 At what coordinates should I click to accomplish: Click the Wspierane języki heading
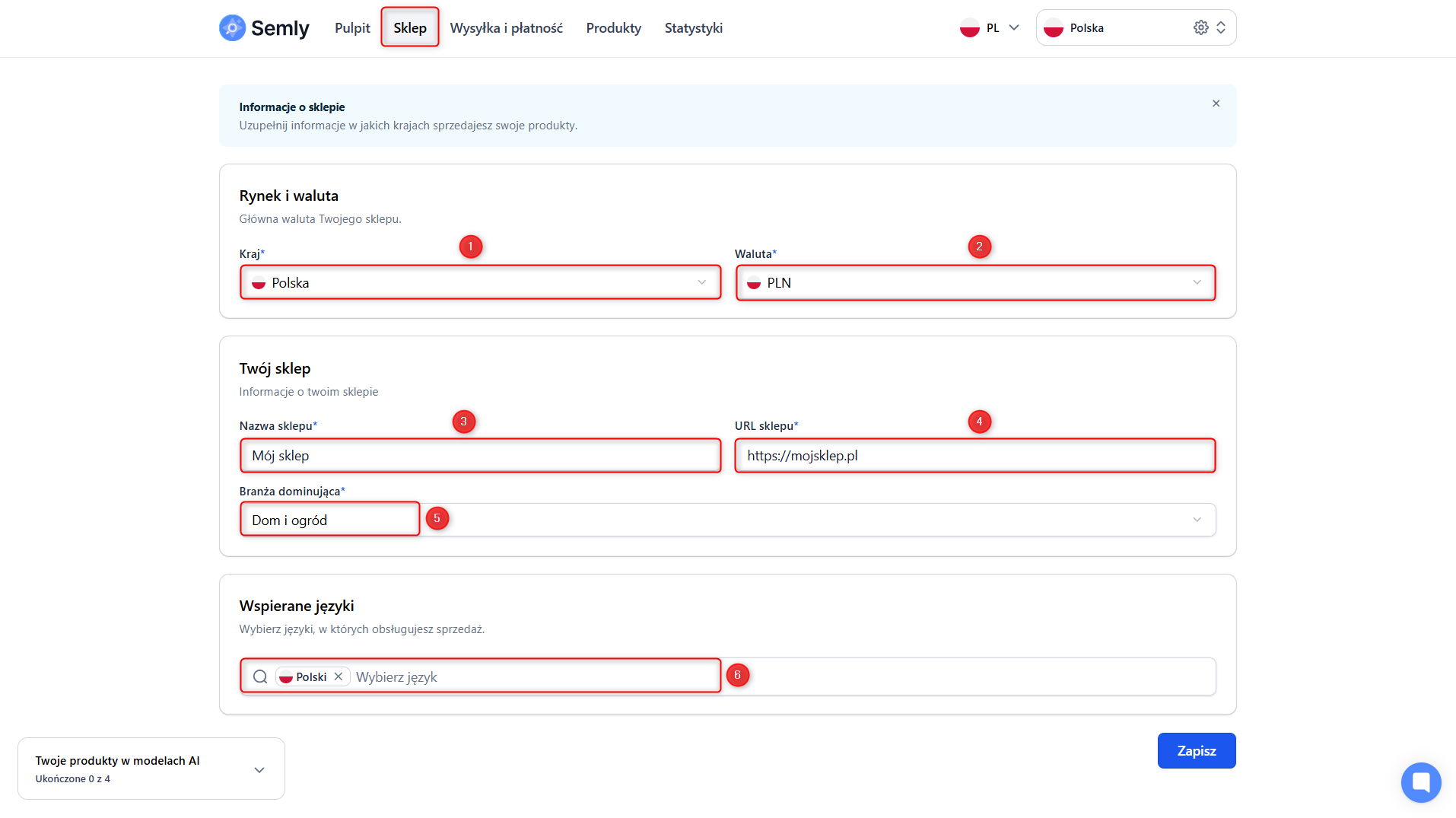[297, 606]
